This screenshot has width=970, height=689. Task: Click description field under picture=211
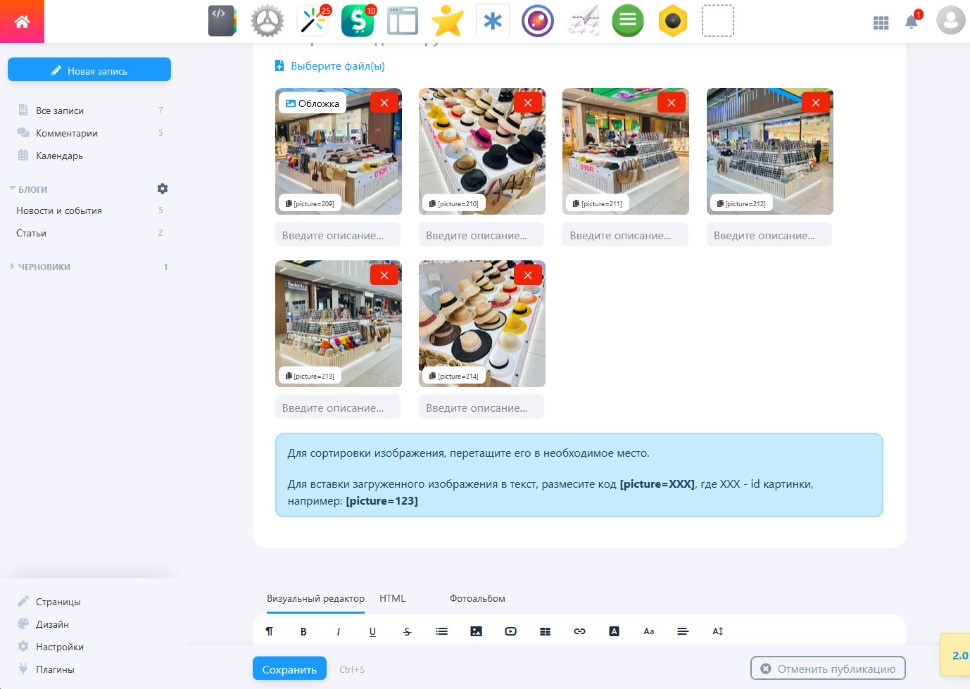click(x=625, y=235)
